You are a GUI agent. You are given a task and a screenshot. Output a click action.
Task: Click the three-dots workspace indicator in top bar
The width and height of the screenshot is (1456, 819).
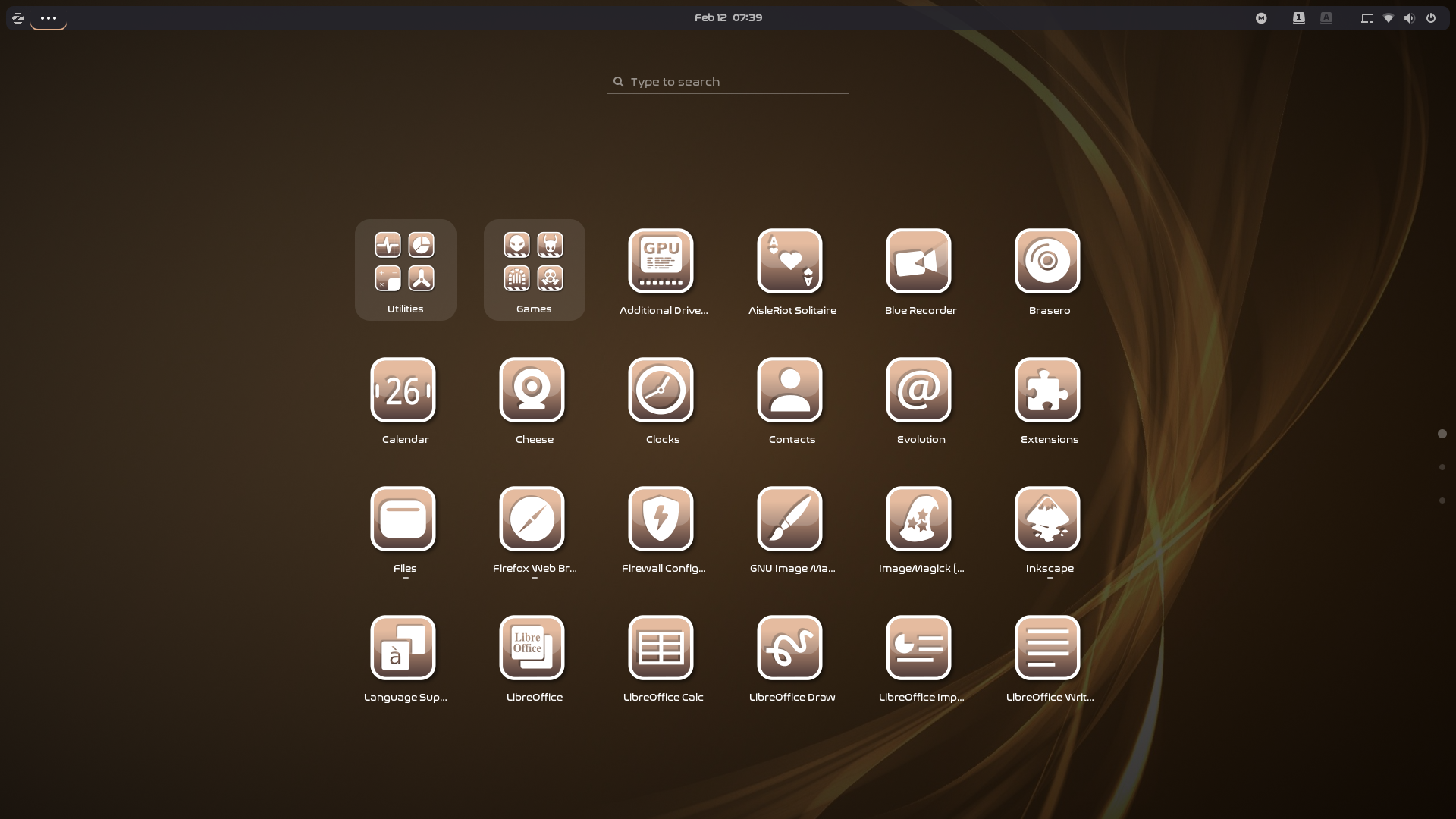coord(49,17)
